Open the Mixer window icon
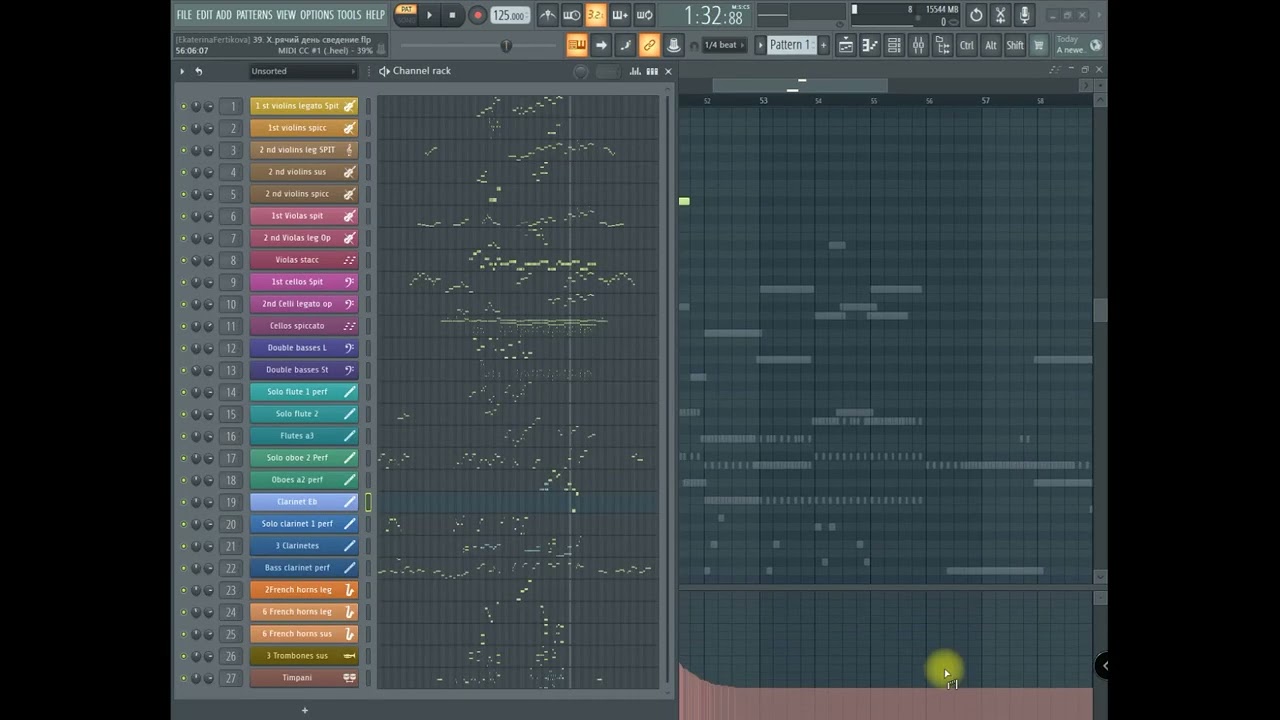1280x720 pixels. (x=918, y=45)
